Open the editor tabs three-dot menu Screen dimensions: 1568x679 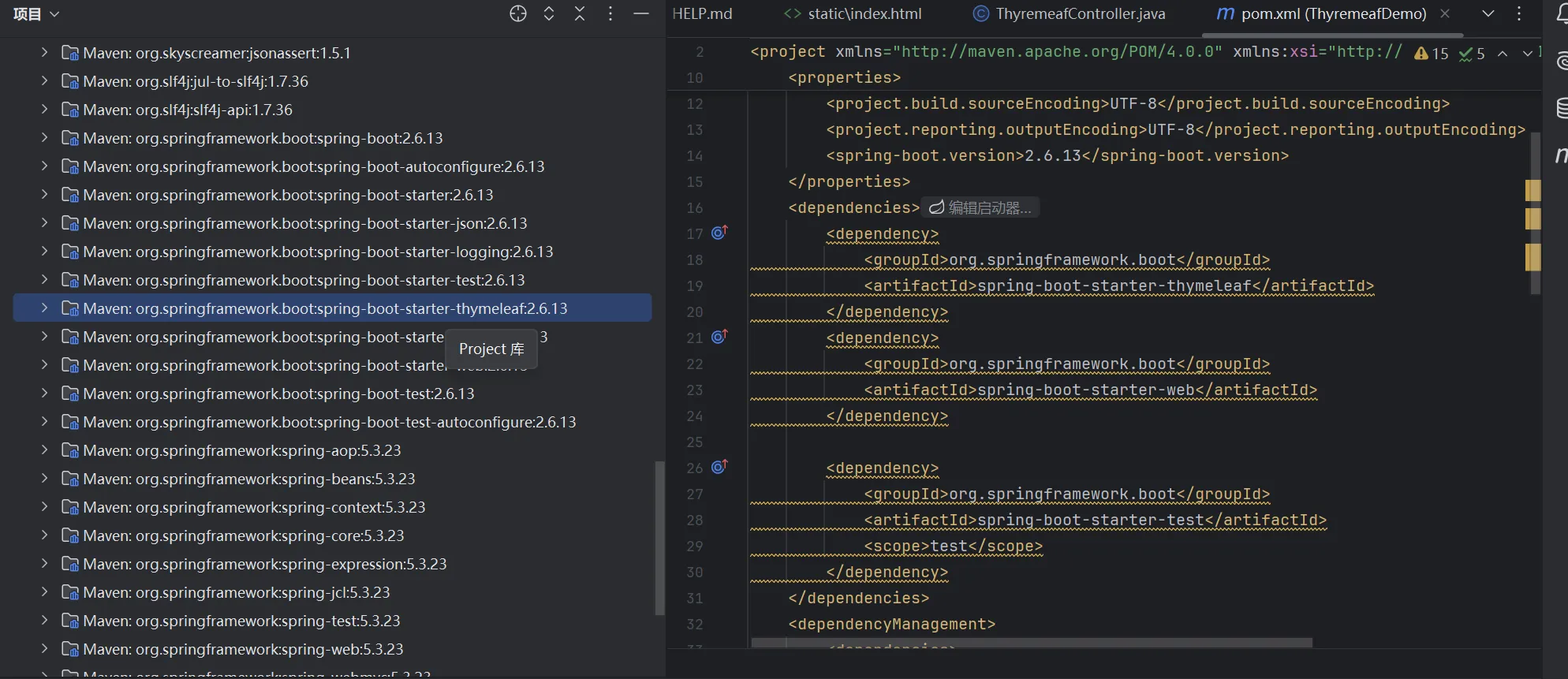[x=1519, y=13]
